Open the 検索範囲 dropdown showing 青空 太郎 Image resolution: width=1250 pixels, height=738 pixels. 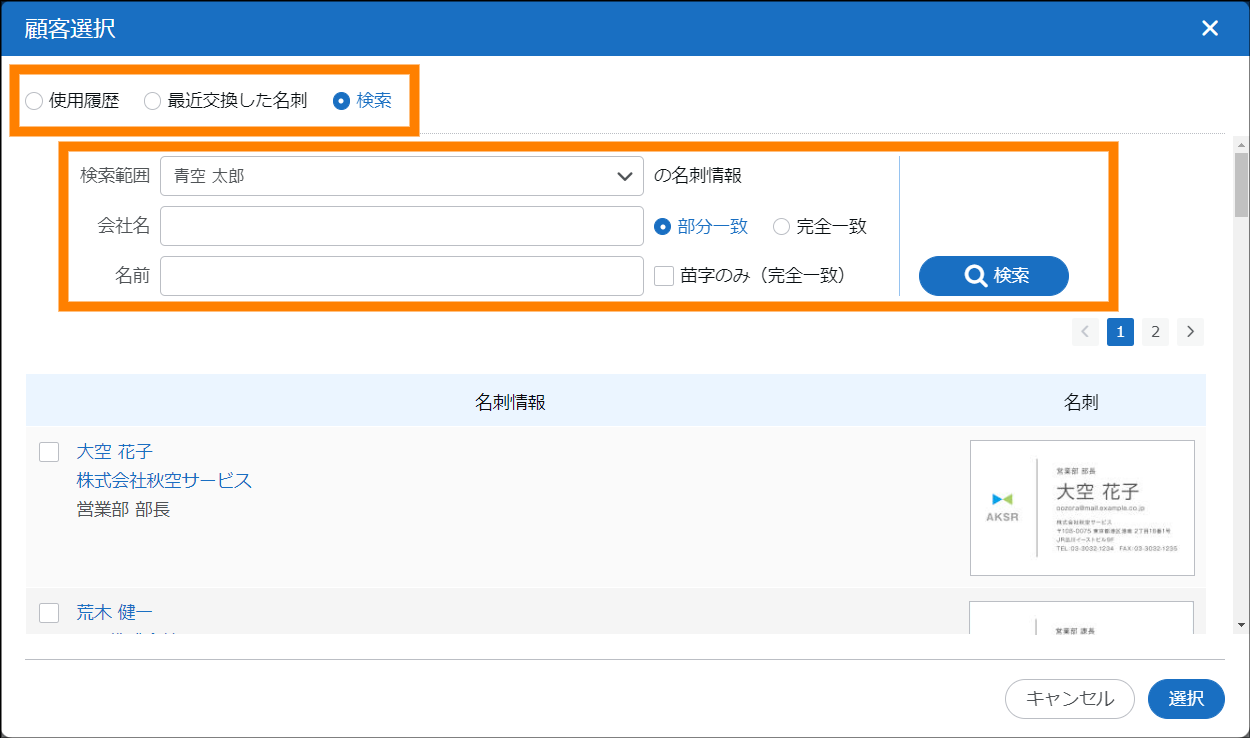click(401, 176)
